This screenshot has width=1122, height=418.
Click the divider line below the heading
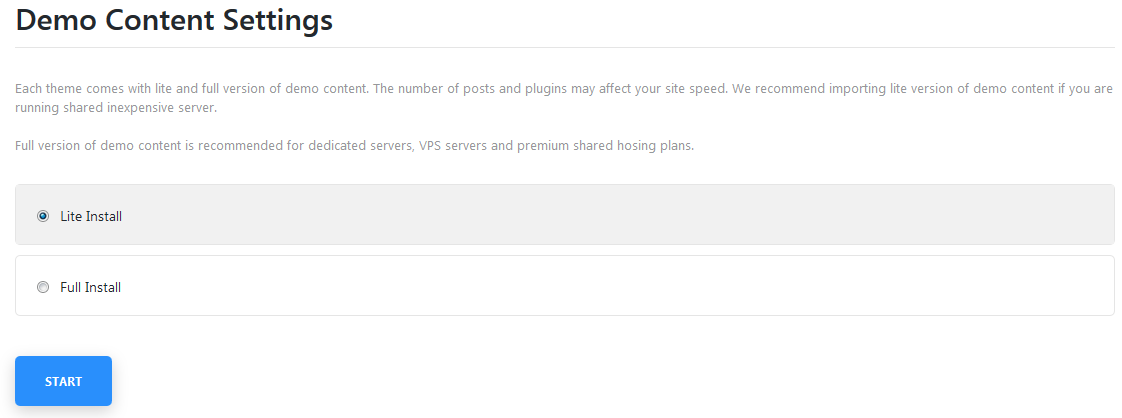pos(565,47)
